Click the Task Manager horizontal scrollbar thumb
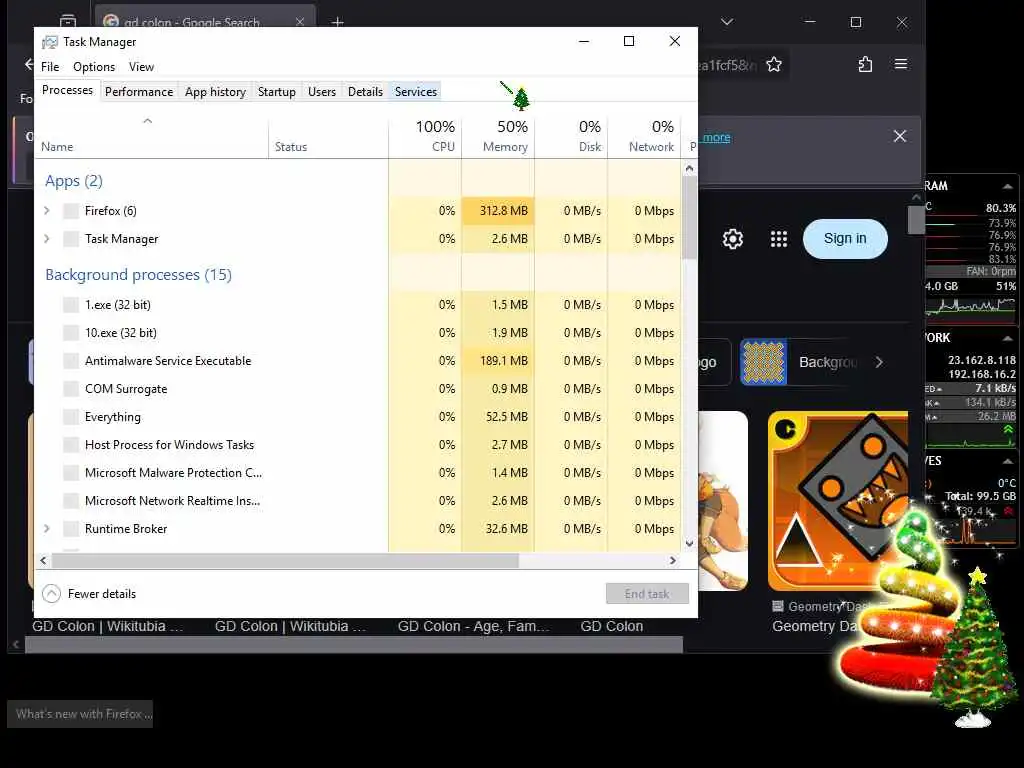This screenshot has width=1024, height=768. coord(285,560)
